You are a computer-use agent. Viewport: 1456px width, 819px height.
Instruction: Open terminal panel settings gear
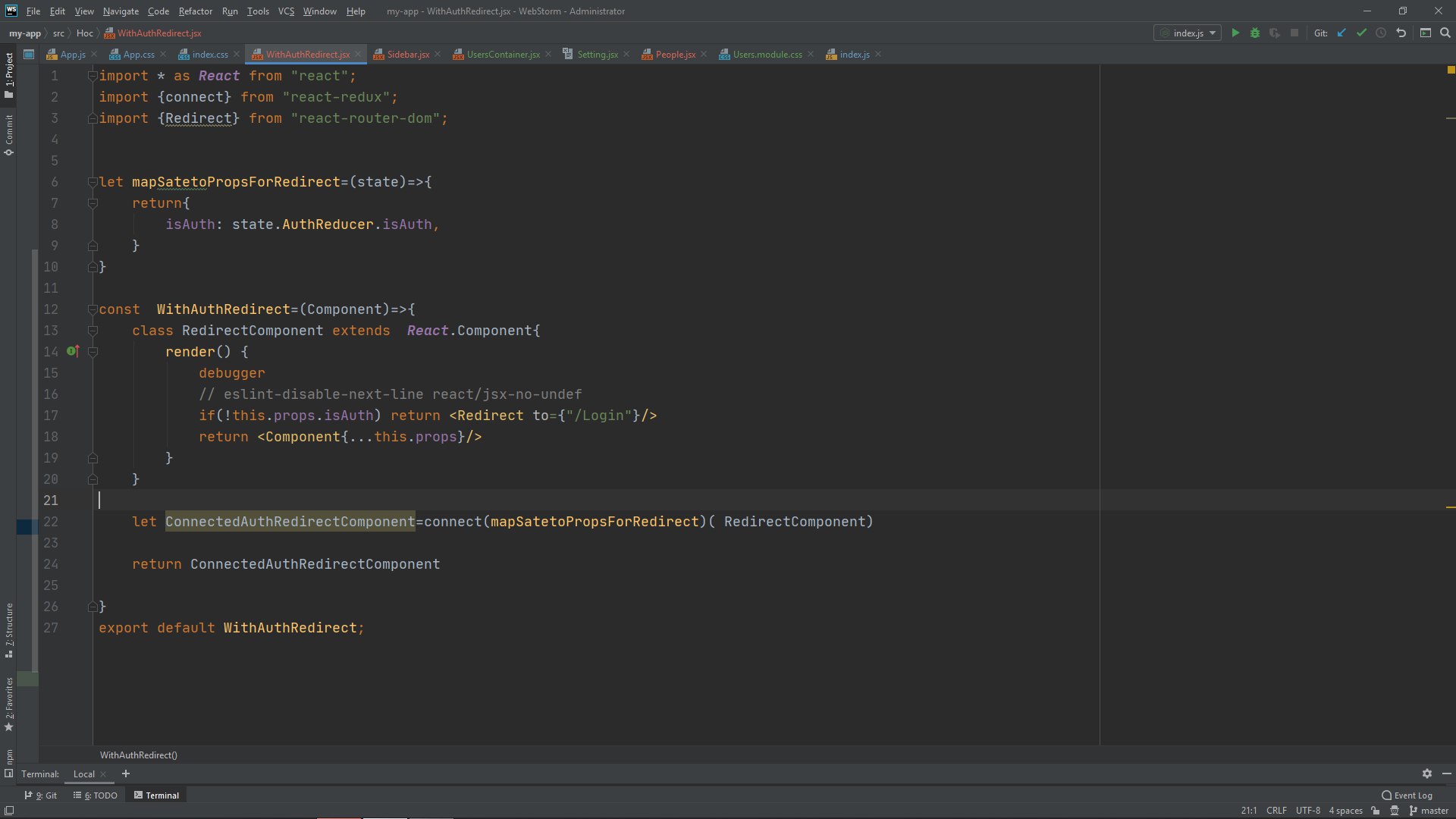coord(1426,773)
